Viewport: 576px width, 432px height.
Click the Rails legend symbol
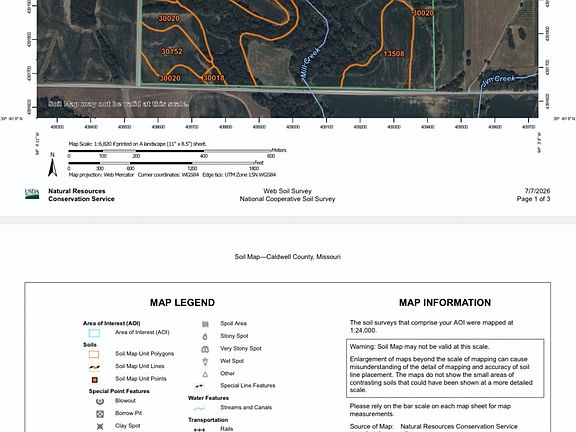pyautogui.click(x=199, y=429)
